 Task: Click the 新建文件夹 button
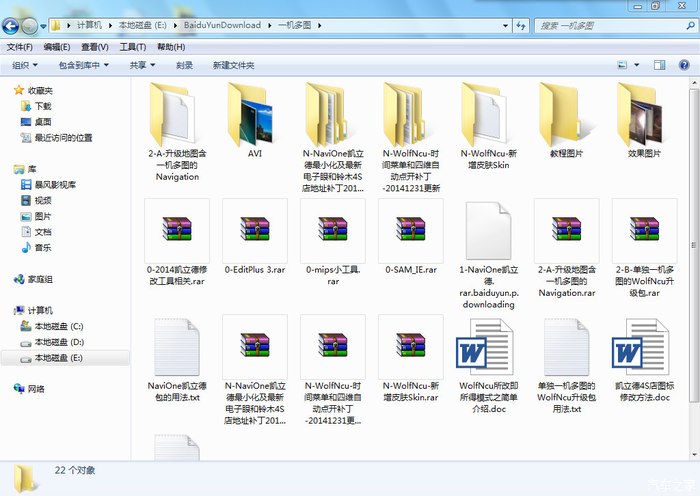pyautogui.click(x=233, y=66)
